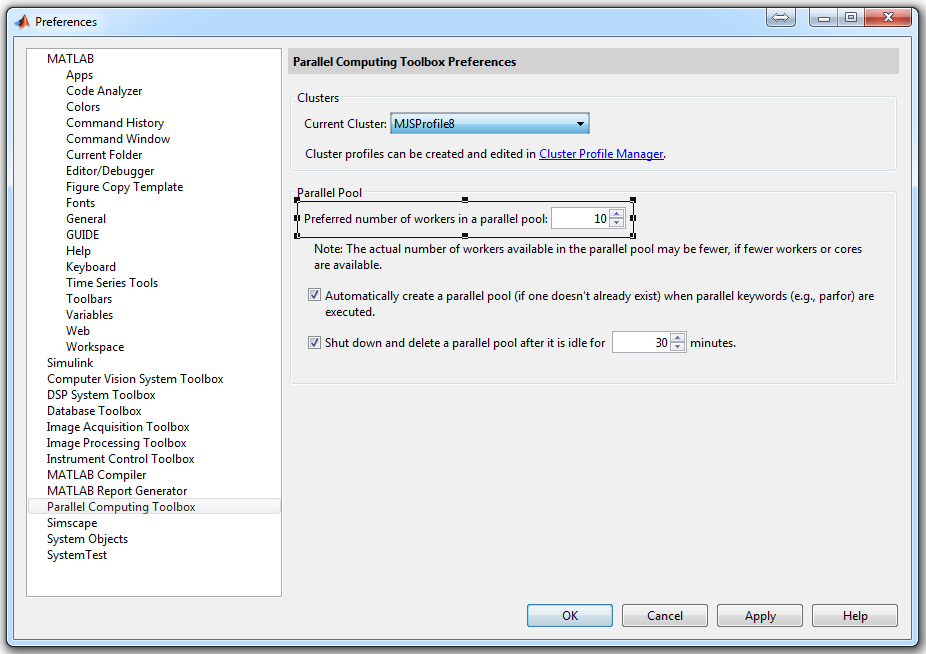Image resolution: width=926 pixels, height=654 pixels.
Task: Select Colors preferences
Action: click(x=83, y=107)
